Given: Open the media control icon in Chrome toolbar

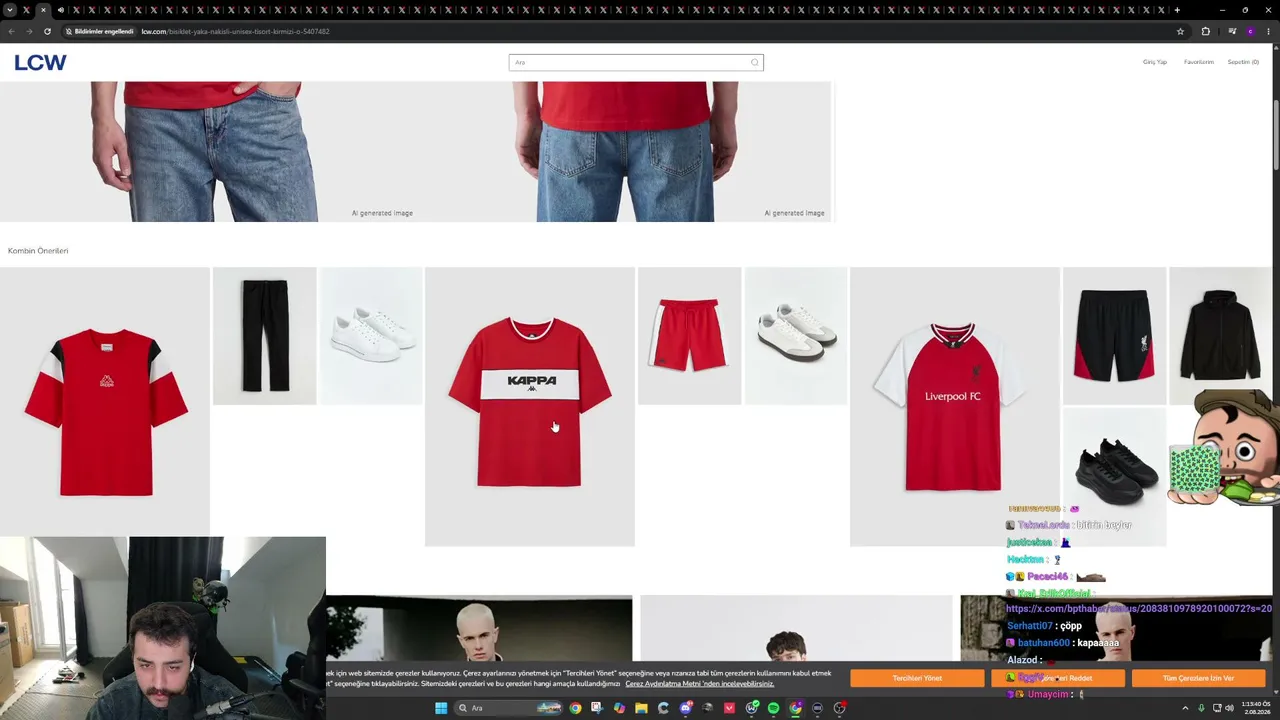Looking at the screenshot, I should 1232,31.
